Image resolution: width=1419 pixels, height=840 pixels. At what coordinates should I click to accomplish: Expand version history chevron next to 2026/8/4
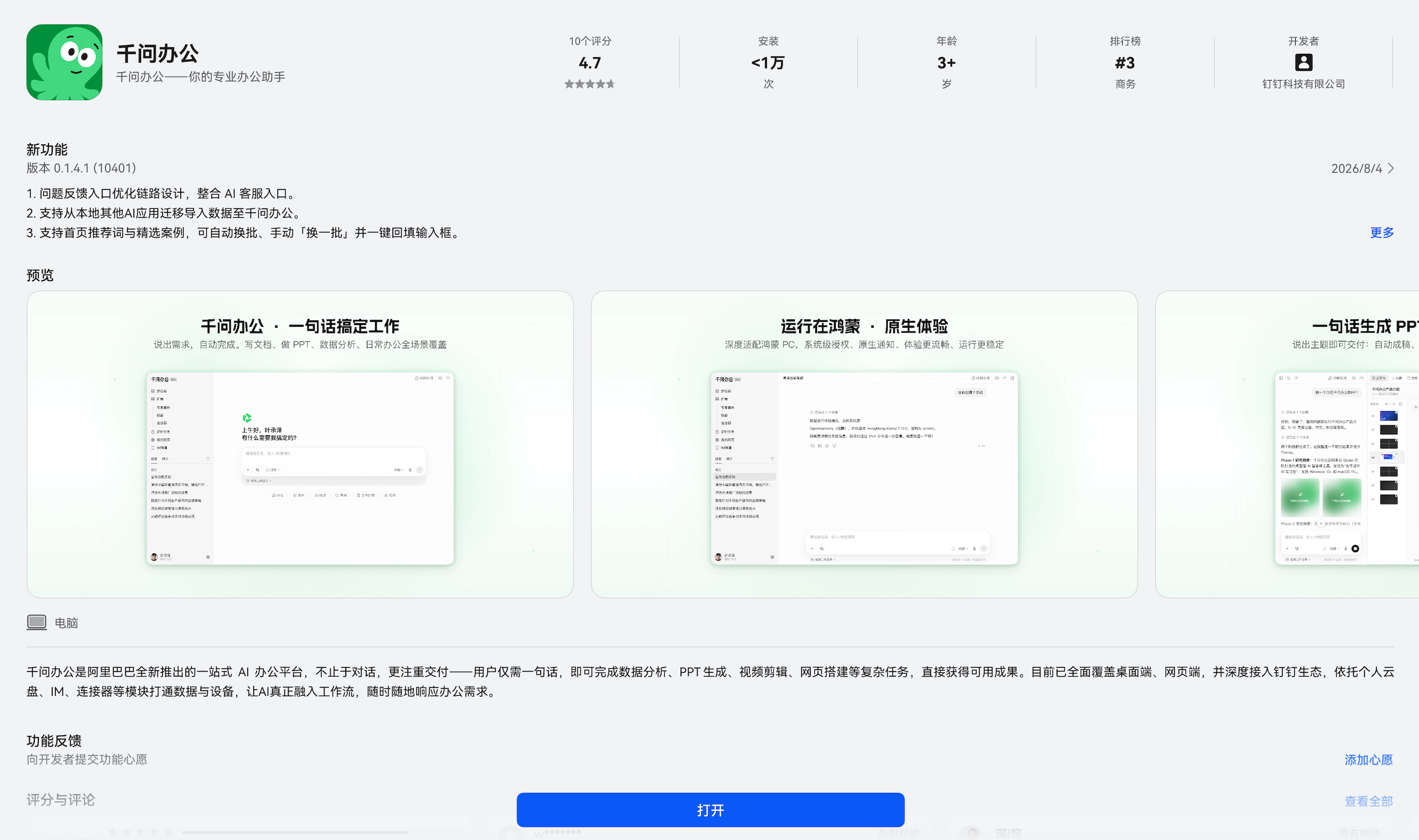(x=1391, y=168)
